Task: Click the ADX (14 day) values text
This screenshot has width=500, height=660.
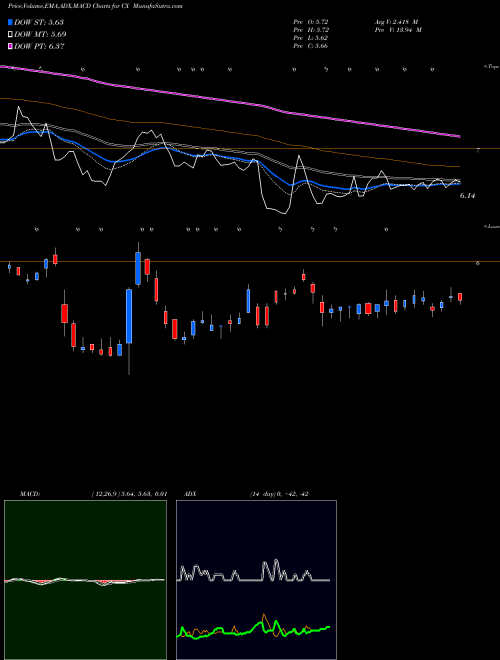Action: [x=279, y=494]
